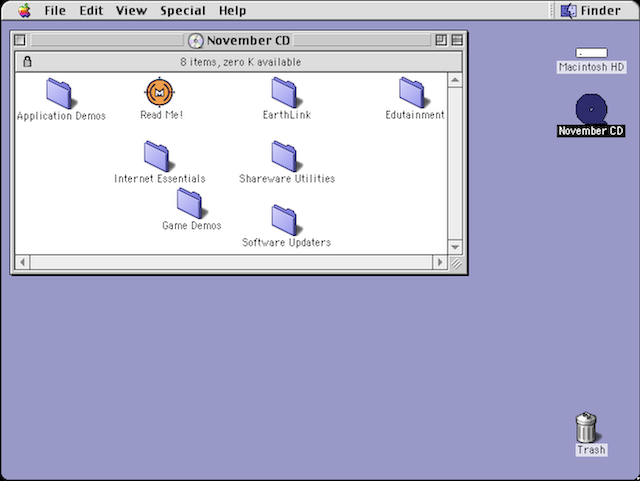This screenshot has height=481, width=640.
Task: Open the Special menu
Action: (x=182, y=11)
